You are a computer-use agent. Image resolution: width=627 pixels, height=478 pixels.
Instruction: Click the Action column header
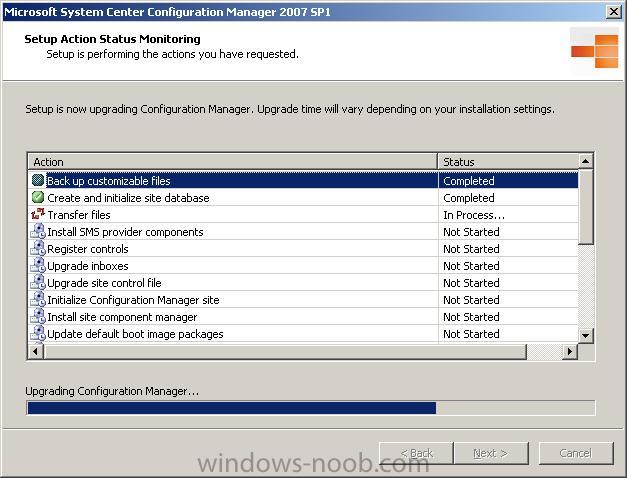tap(233, 162)
